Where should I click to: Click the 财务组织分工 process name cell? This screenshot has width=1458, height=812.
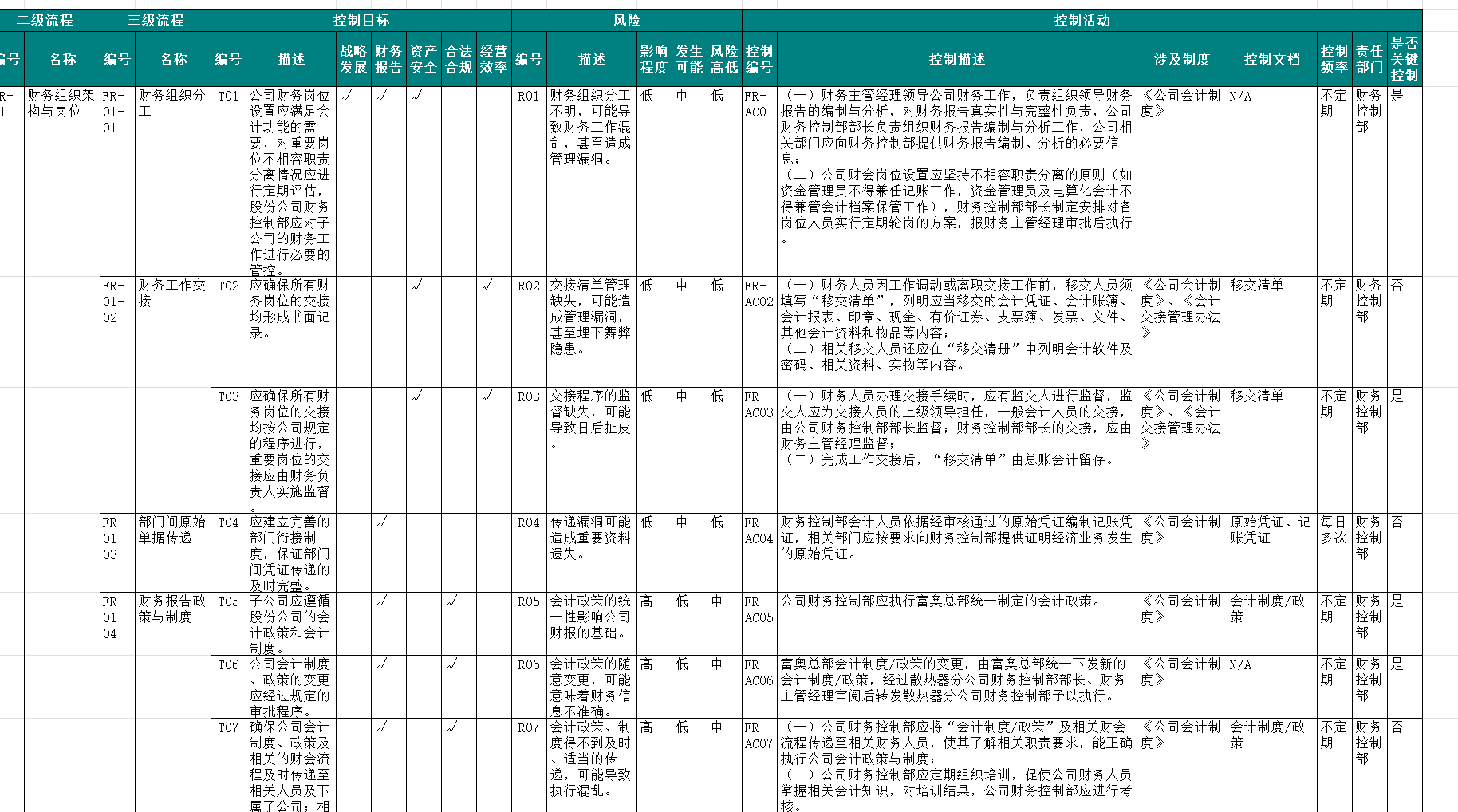tap(173, 181)
